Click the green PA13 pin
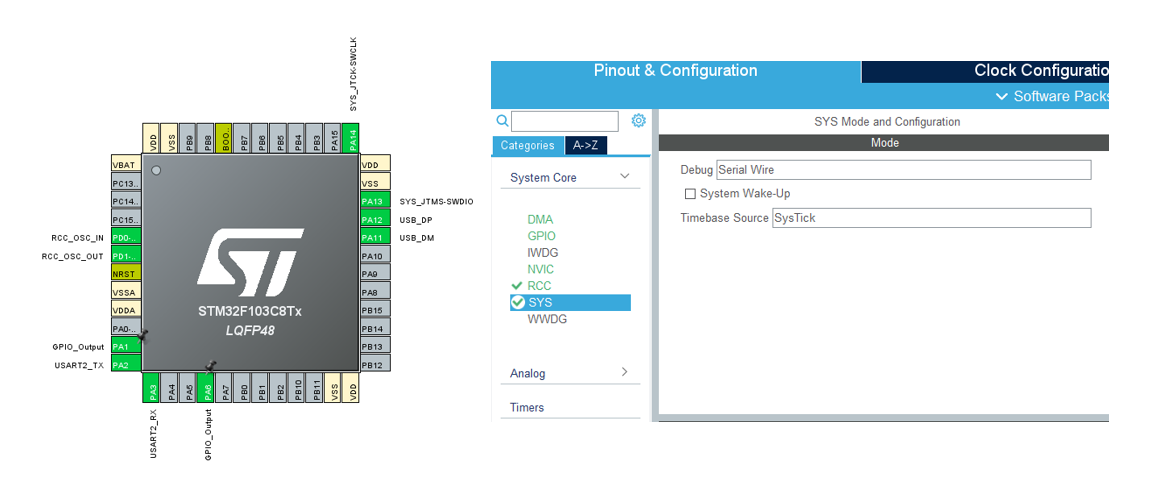 pos(375,201)
